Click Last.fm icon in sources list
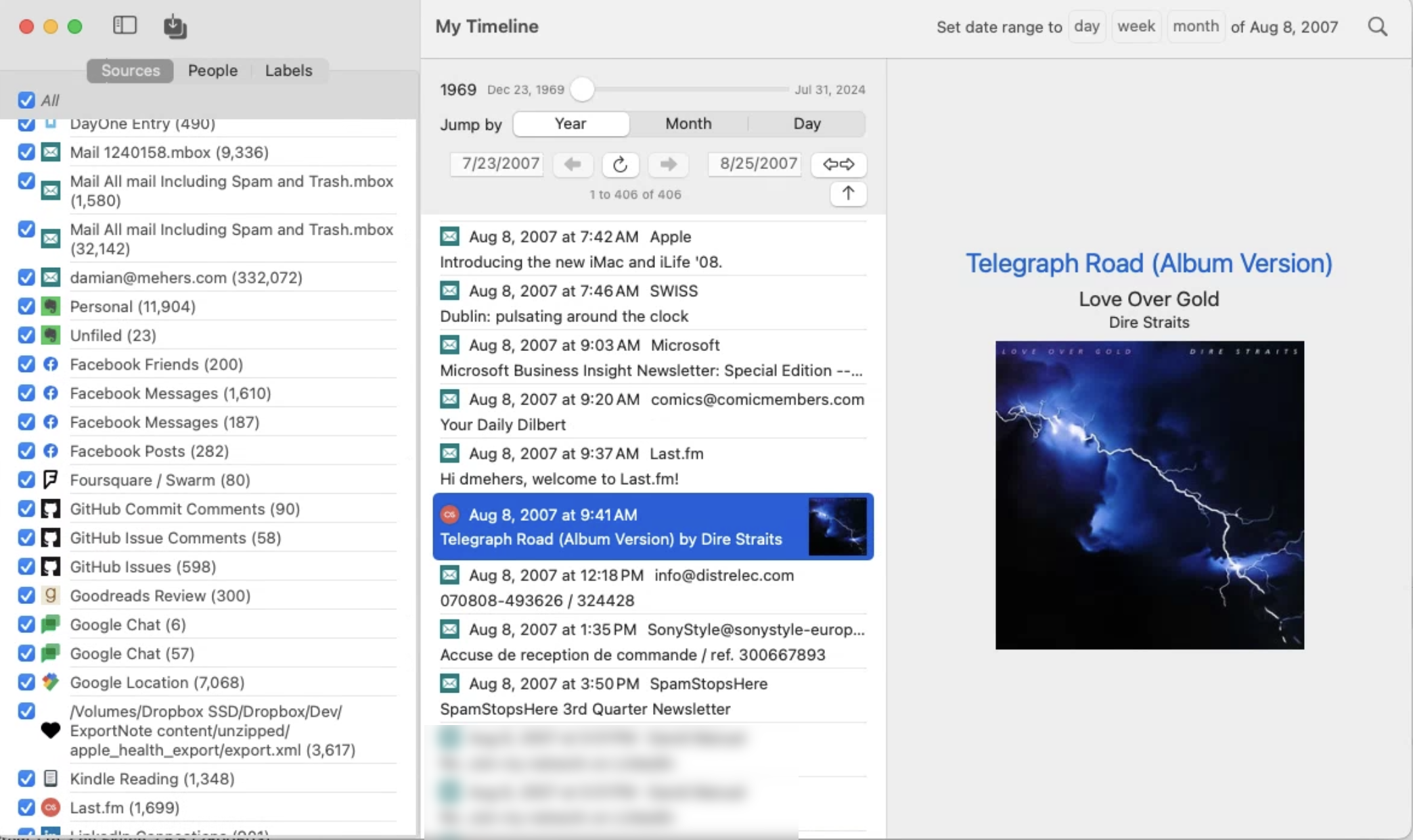Screen dimensions: 1413x840 (51, 808)
